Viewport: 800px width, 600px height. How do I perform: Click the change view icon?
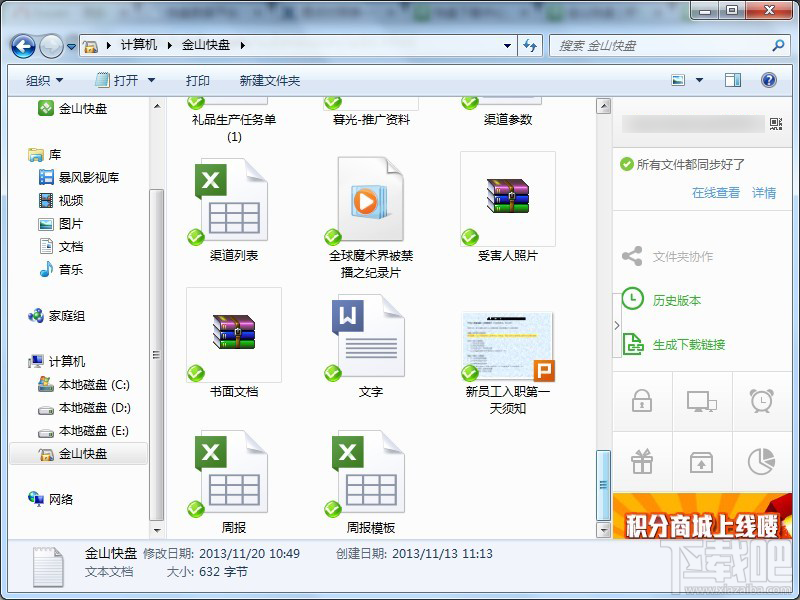[x=678, y=80]
